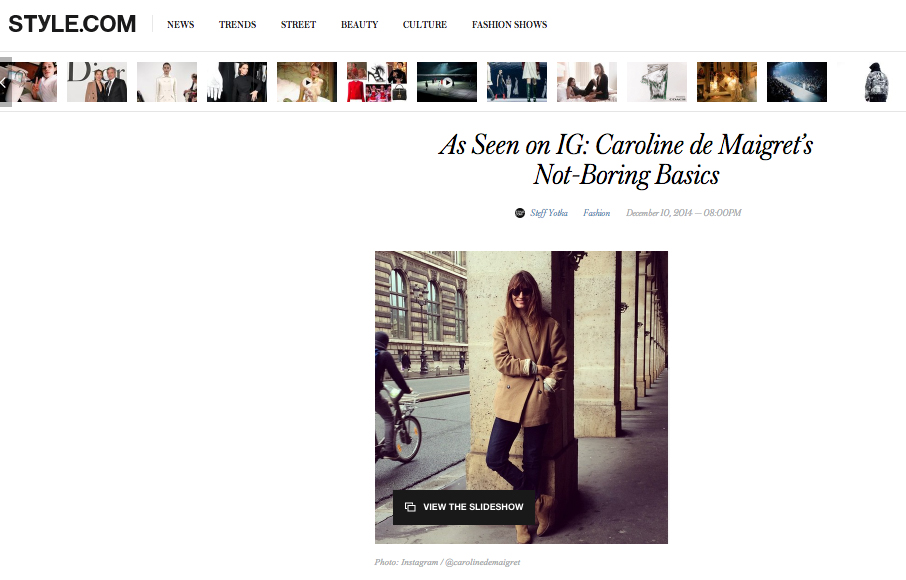This screenshot has height=580, width=906.
Task: Play the dark arena video thumbnail
Action: tap(447, 82)
